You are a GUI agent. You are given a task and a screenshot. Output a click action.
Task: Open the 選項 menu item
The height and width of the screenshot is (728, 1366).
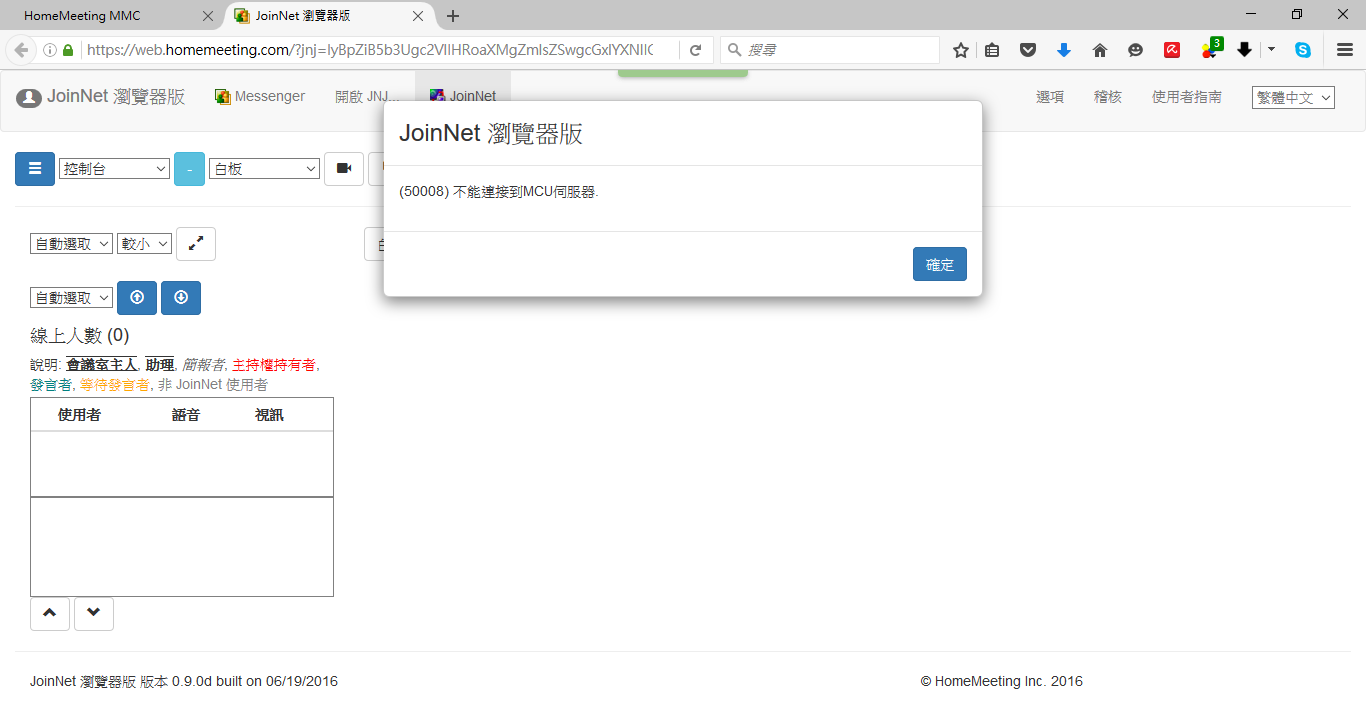1050,97
